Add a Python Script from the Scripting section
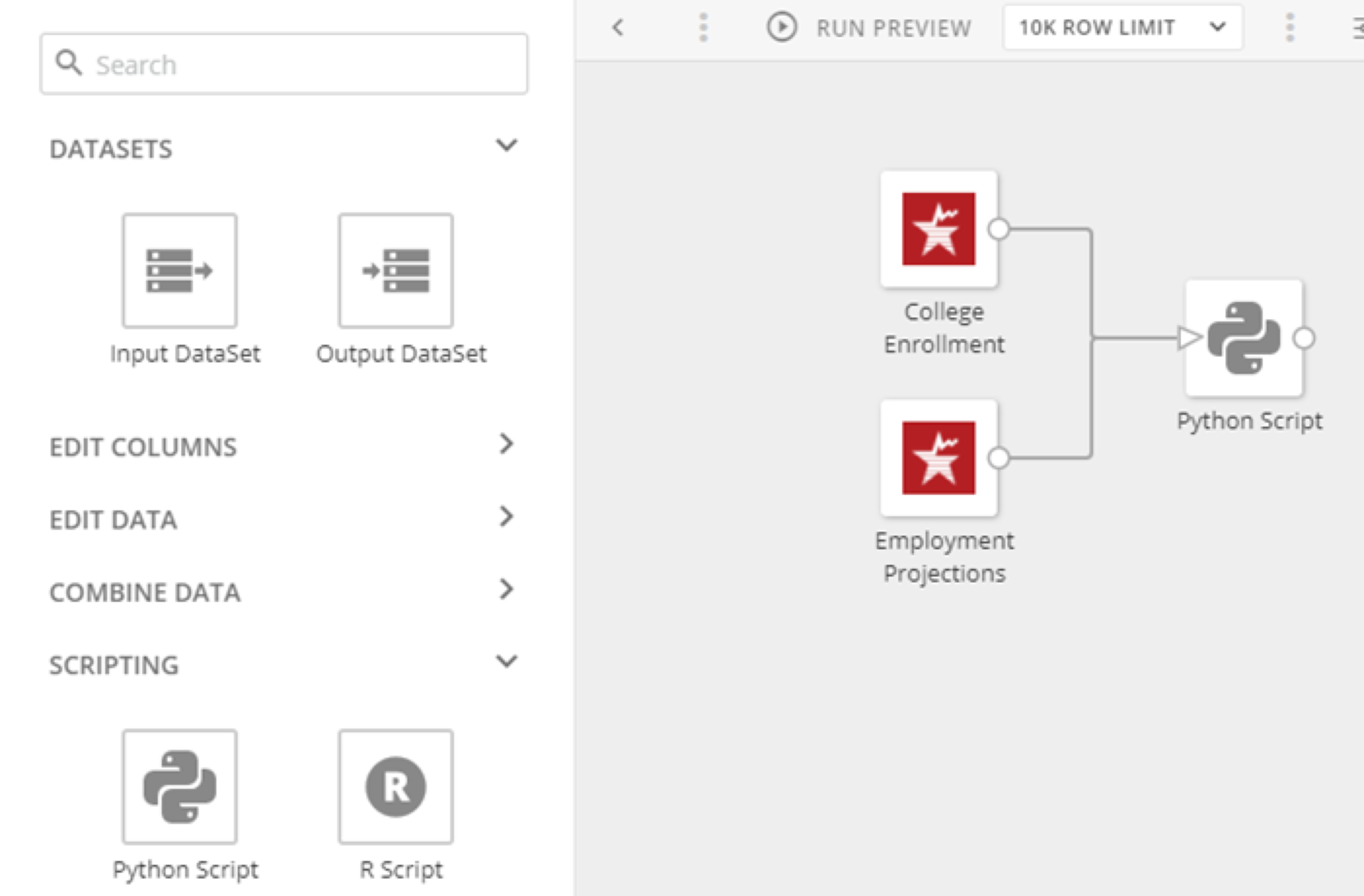The height and width of the screenshot is (896, 1364). pyautogui.click(x=179, y=786)
